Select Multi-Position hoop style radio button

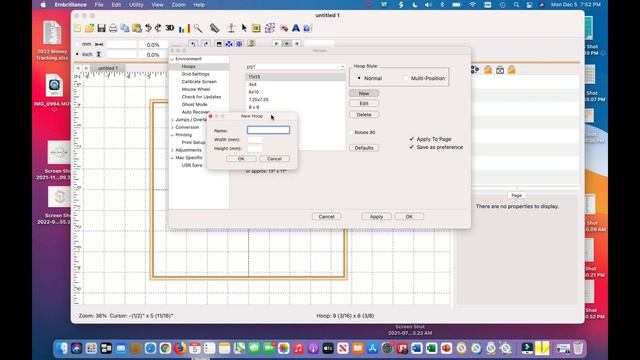[406, 78]
